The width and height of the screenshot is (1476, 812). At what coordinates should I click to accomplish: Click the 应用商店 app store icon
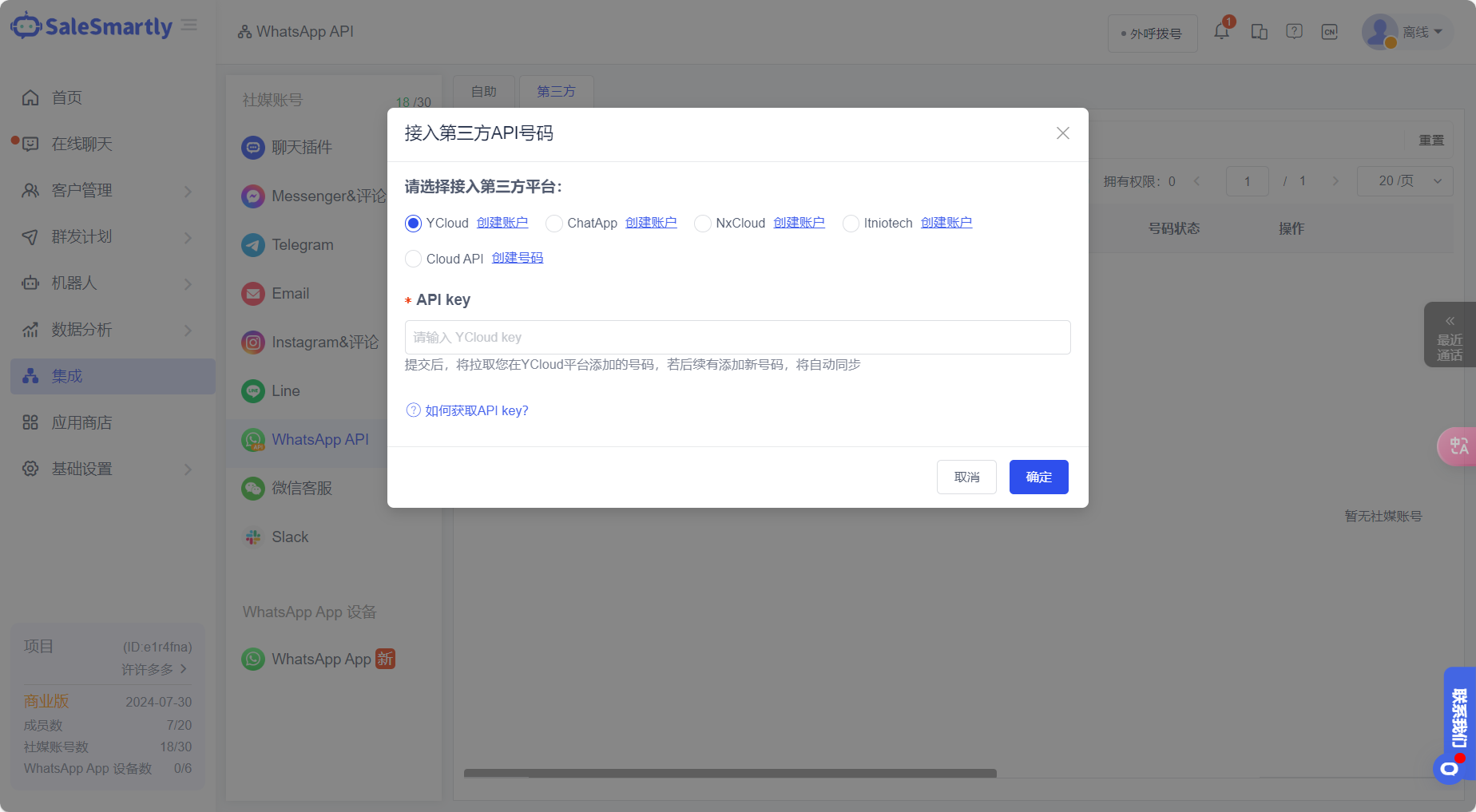(30, 422)
